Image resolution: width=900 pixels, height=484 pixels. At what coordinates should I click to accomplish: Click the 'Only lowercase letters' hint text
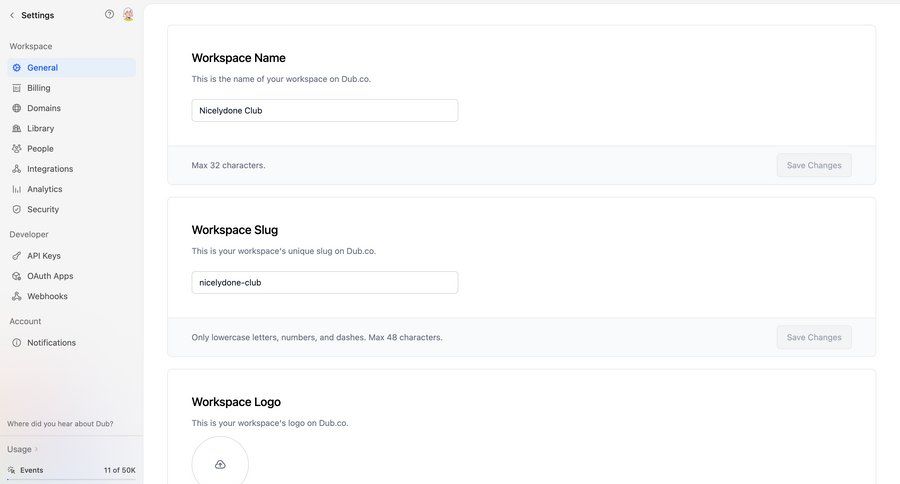pyautogui.click(x=317, y=338)
